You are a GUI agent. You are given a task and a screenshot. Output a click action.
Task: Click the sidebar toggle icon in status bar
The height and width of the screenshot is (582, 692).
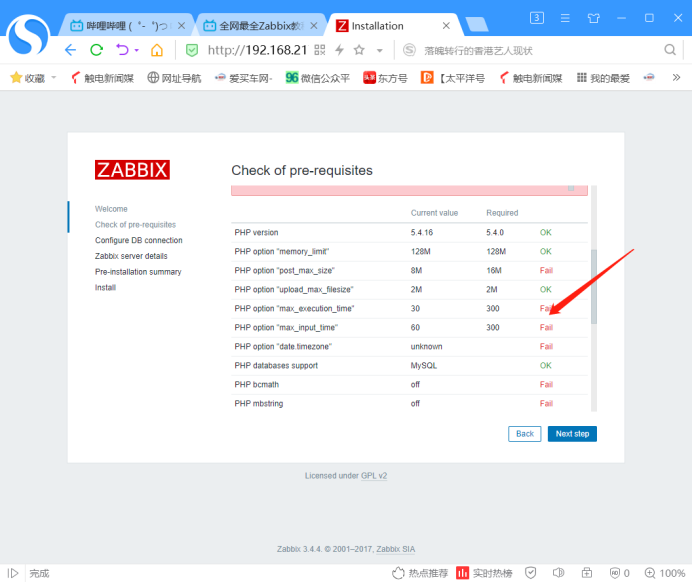(x=13, y=573)
